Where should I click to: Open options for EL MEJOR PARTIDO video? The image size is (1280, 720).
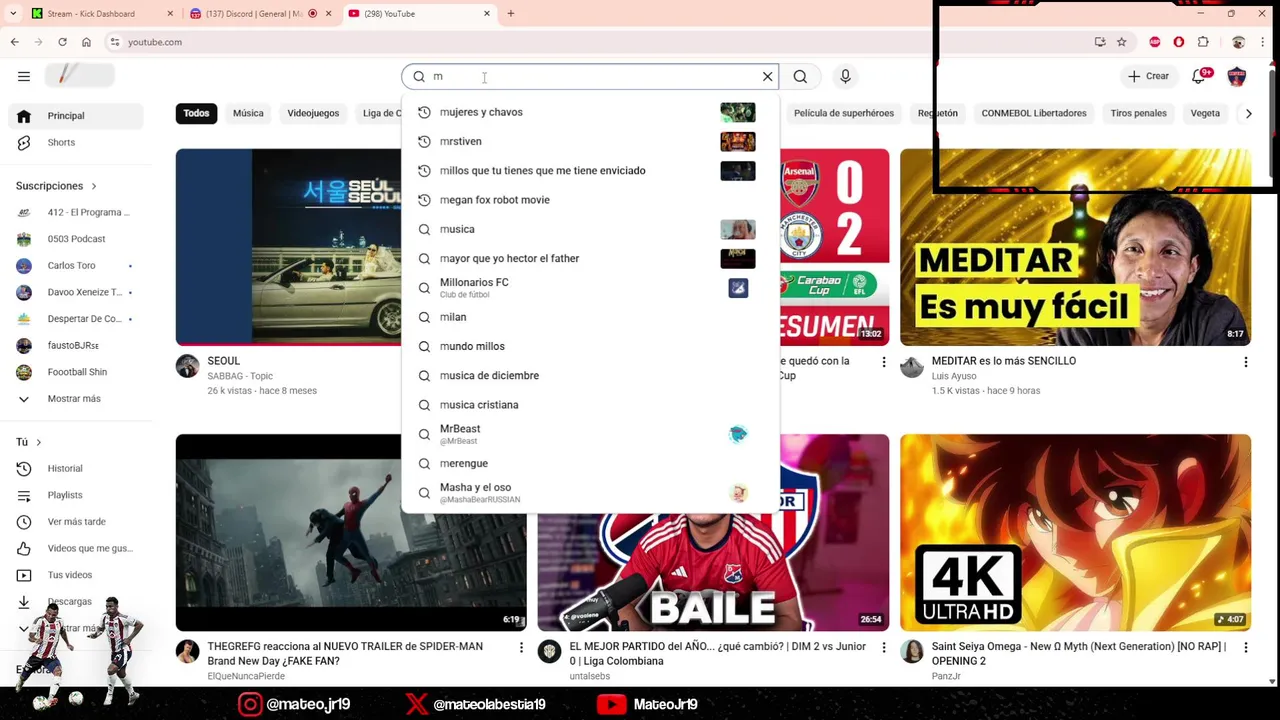tap(883, 648)
